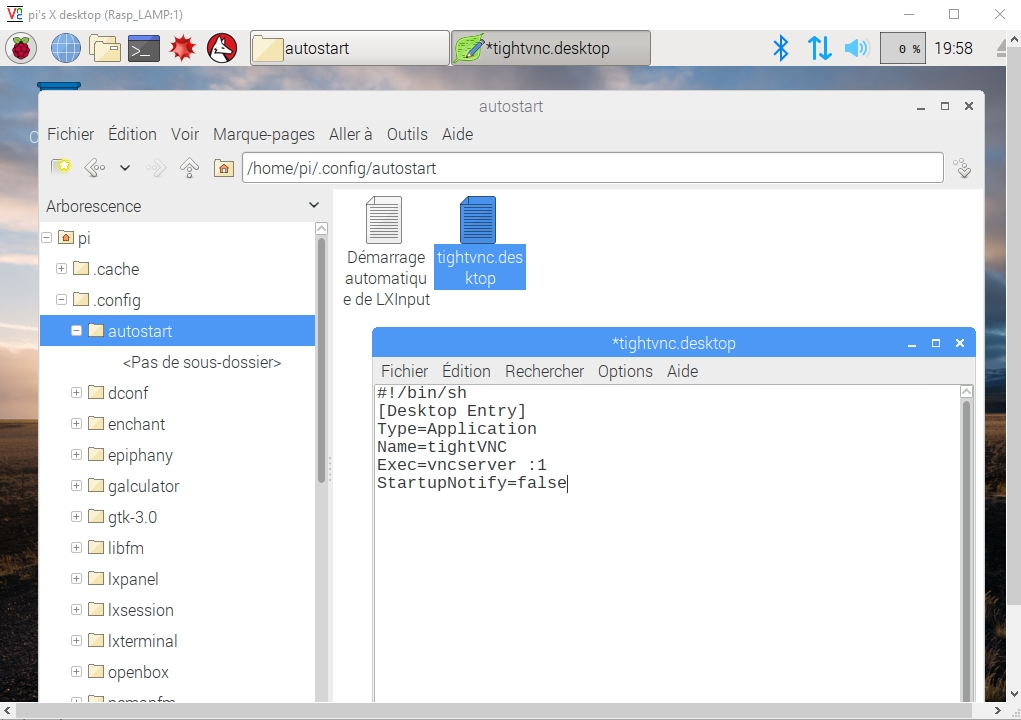Screen dimensions: 1021x720
Task: Expand the epiphany folder node
Action: point(76,454)
